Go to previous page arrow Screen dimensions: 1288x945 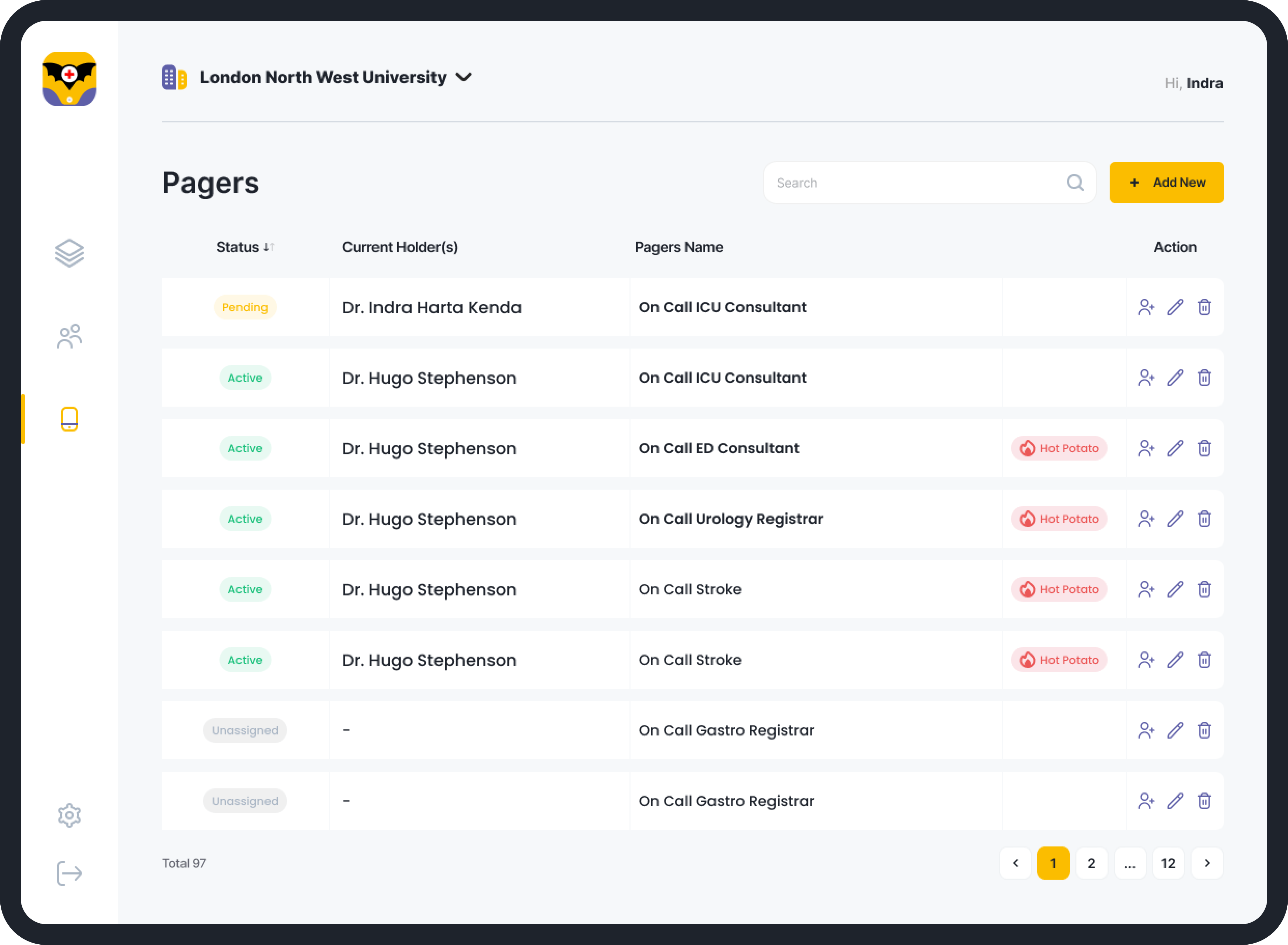coord(1015,863)
